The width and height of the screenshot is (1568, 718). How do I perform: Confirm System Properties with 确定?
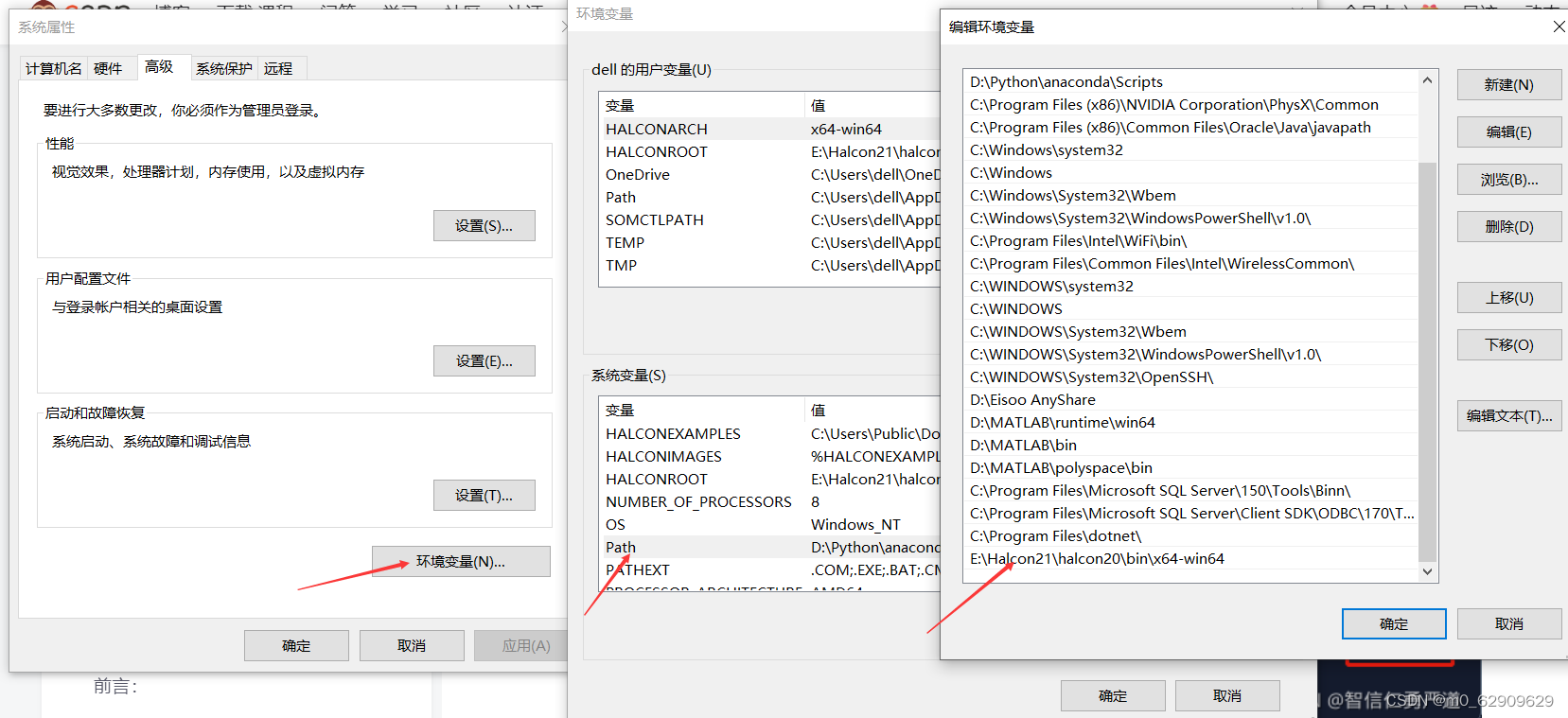coord(296,645)
